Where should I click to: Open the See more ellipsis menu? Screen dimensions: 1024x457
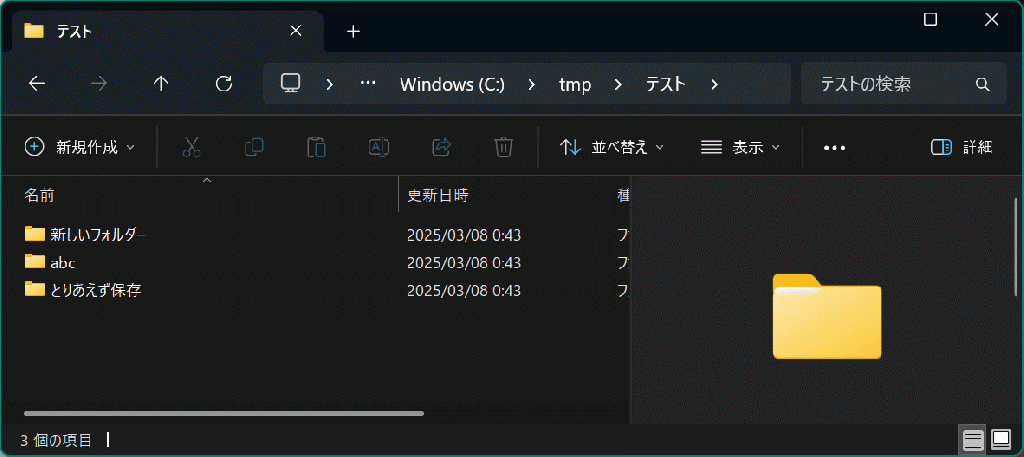[x=834, y=147]
